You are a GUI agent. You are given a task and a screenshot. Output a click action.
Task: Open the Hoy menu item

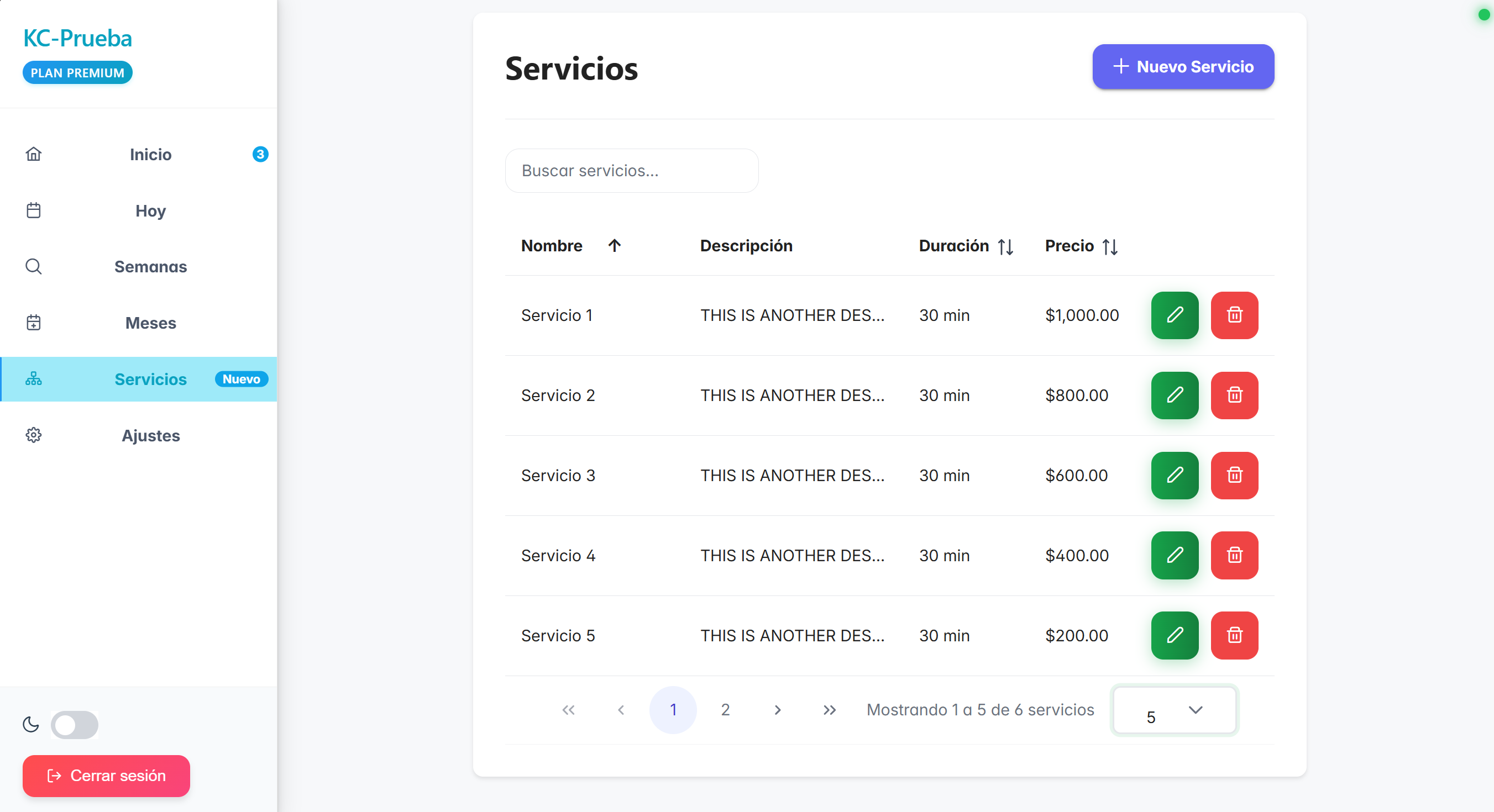click(x=150, y=210)
